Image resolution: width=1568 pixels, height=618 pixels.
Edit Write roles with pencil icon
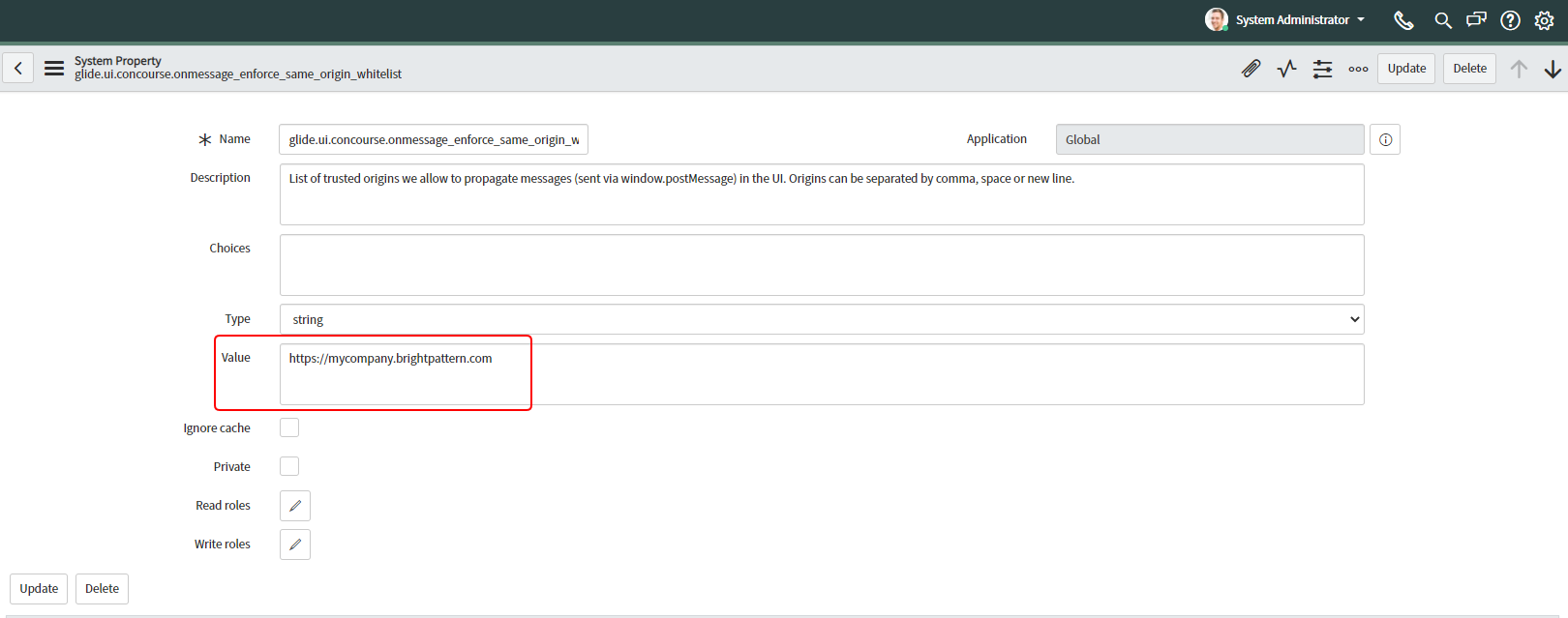(x=295, y=544)
